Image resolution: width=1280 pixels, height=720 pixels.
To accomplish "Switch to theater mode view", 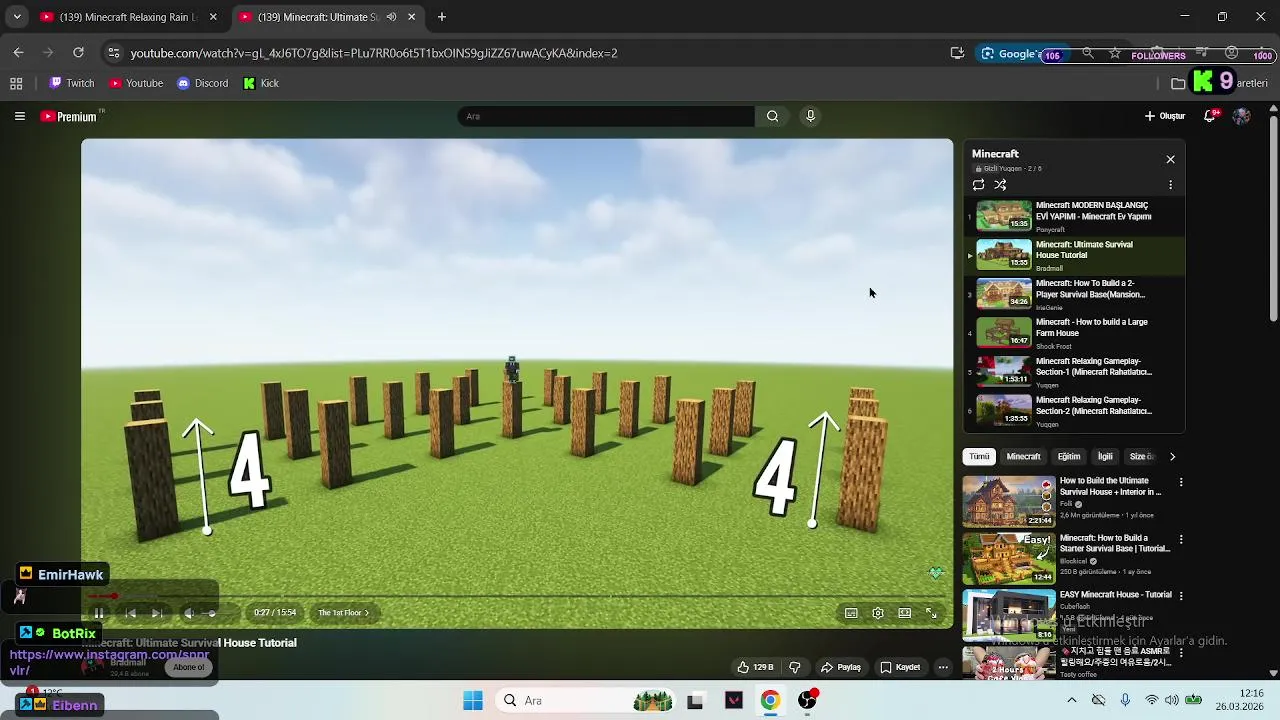I will [904, 613].
